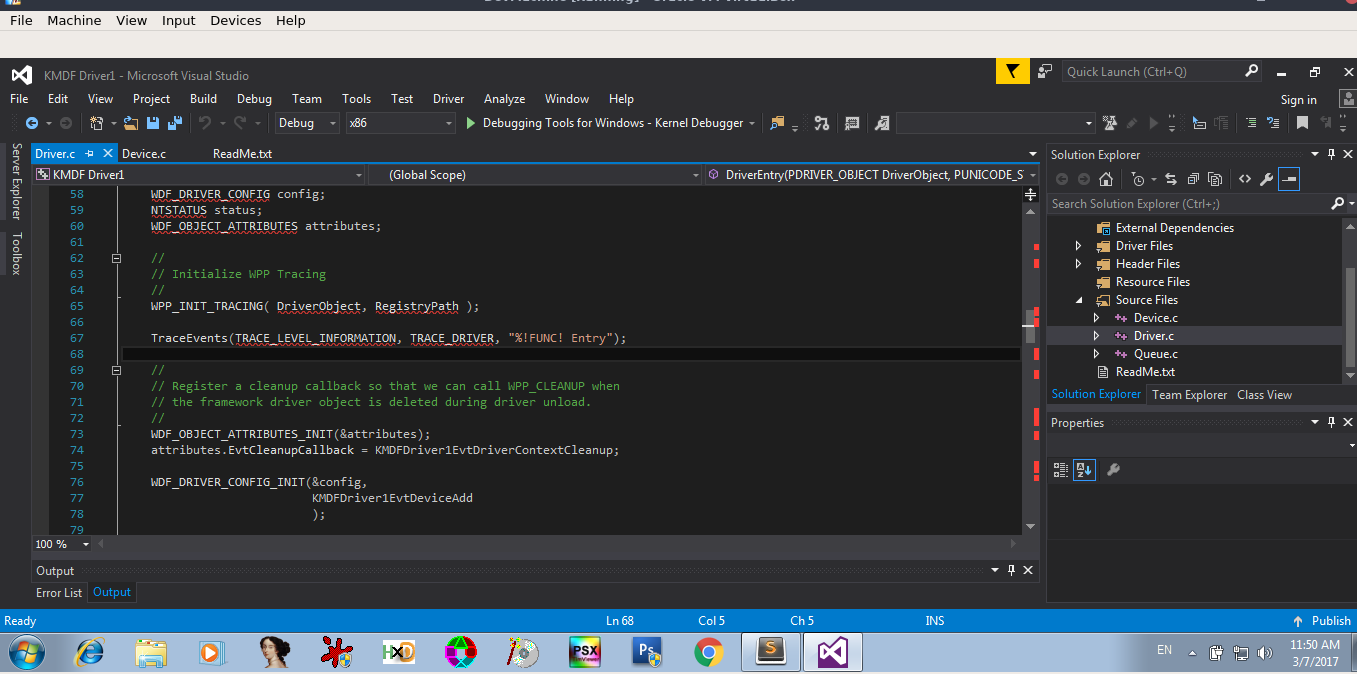1357x674 pixels.
Task: Click the Windows Start button
Action: (x=24, y=653)
